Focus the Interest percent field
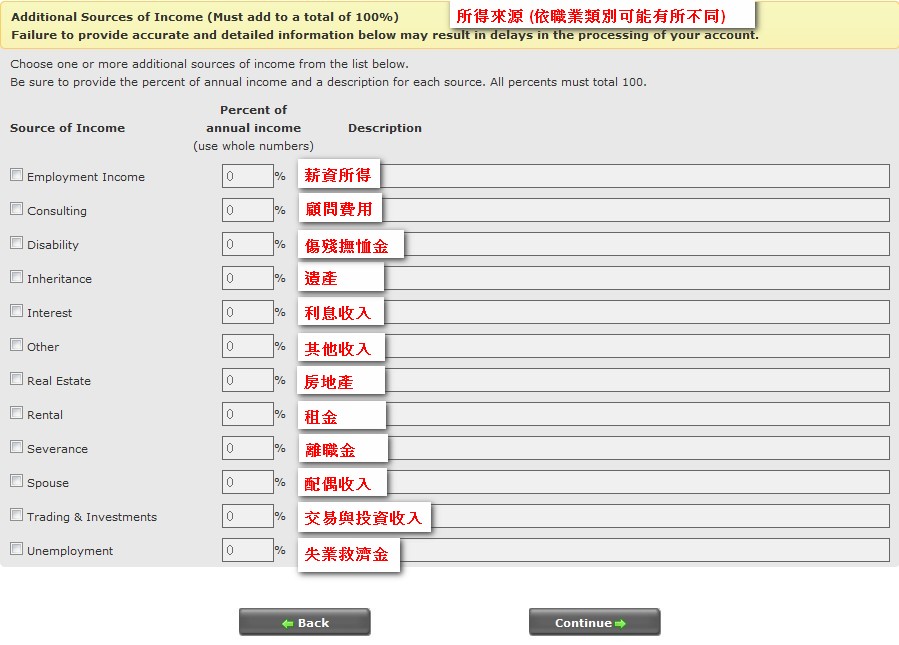The width and height of the screenshot is (899, 645). point(248,312)
